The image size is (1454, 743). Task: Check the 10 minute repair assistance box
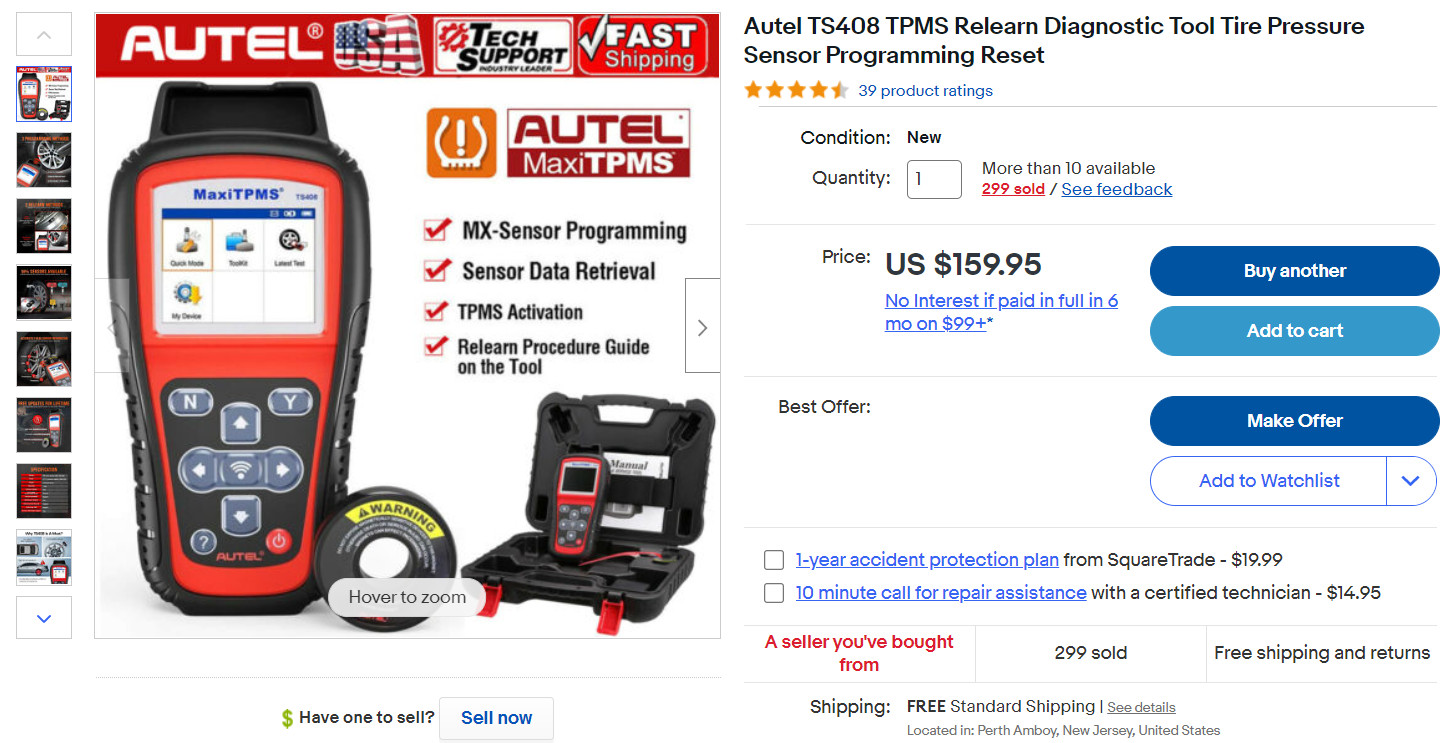(774, 593)
